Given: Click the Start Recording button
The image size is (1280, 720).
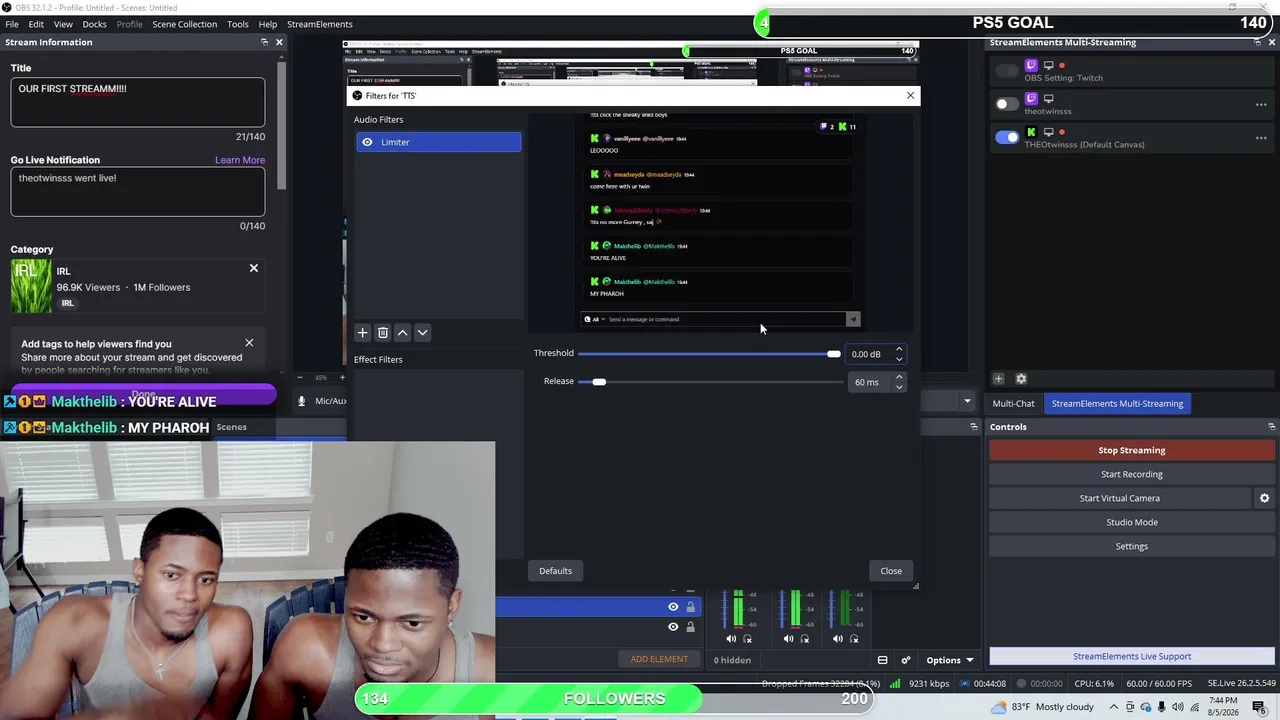Looking at the screenshot, I should click(x=1132, y=474).
